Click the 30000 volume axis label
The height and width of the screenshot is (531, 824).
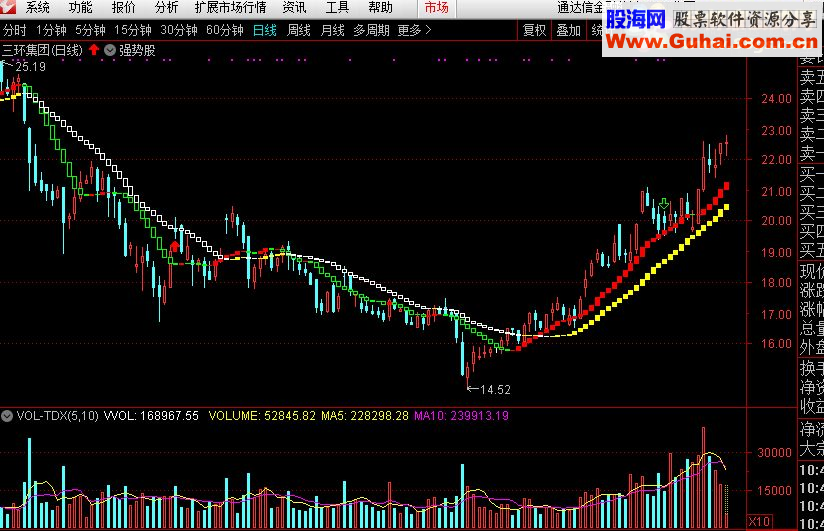pos(774,452)
